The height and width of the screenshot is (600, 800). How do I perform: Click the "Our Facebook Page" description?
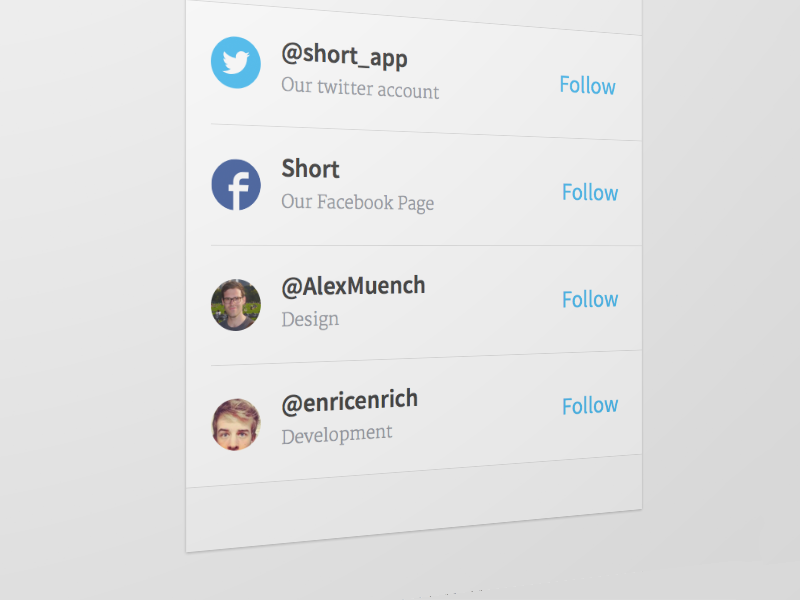357,202
